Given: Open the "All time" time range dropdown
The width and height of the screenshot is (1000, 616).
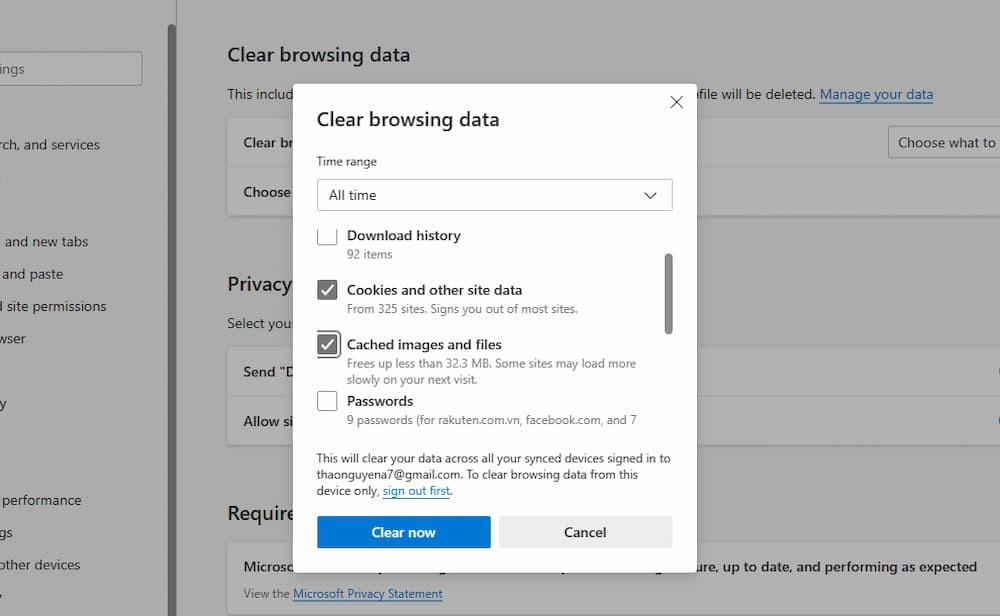Looking at the screenshot, I should click(494, 195).
